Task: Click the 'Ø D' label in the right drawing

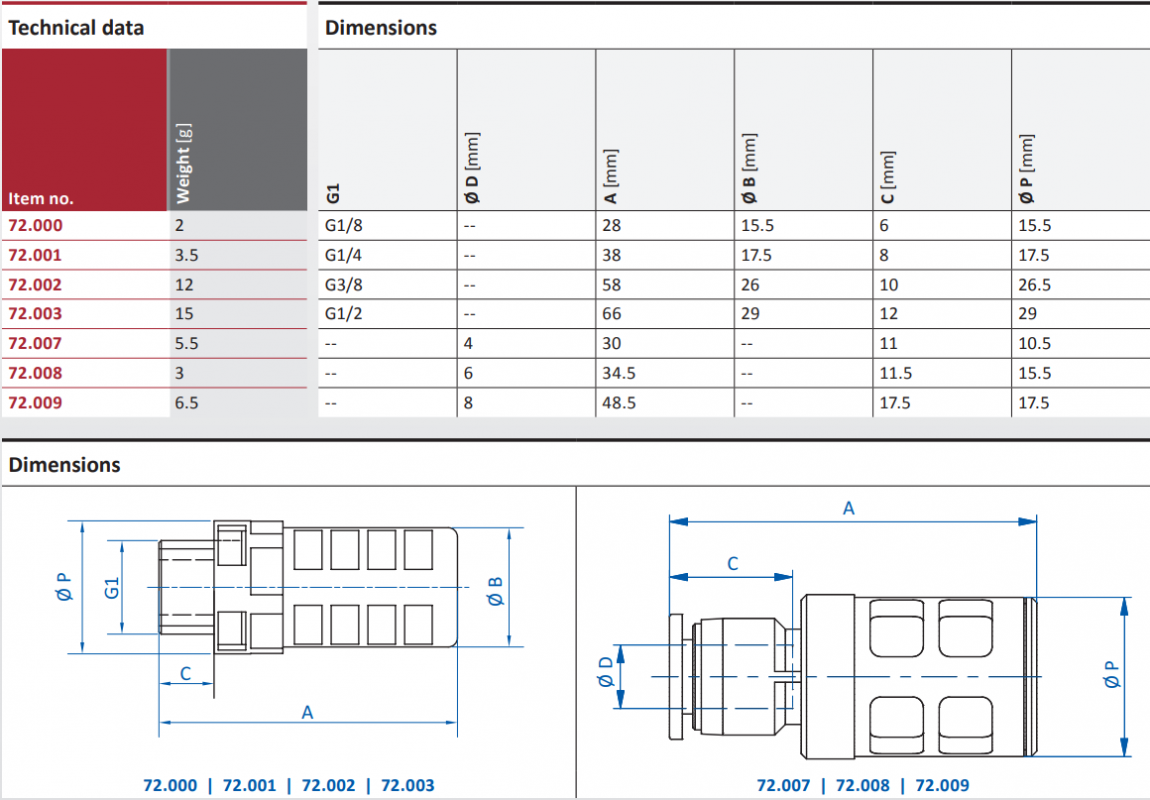Action: click(606, 672)
